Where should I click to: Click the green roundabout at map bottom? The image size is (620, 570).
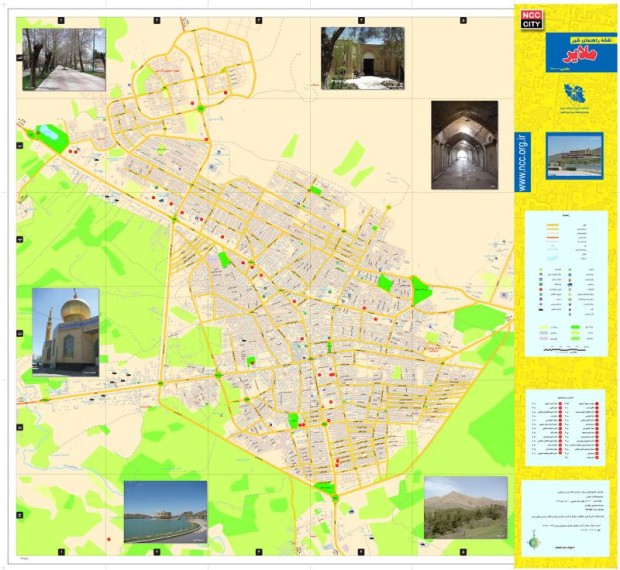[327, 487]
